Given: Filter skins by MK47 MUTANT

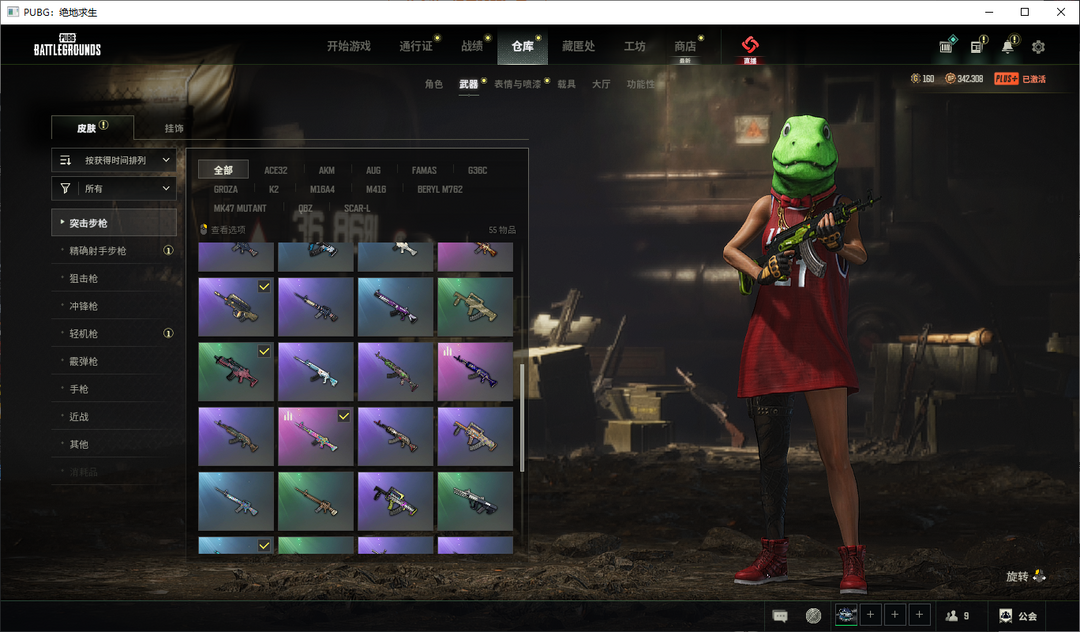Looking at the screenshot, I should pos(240,208).
